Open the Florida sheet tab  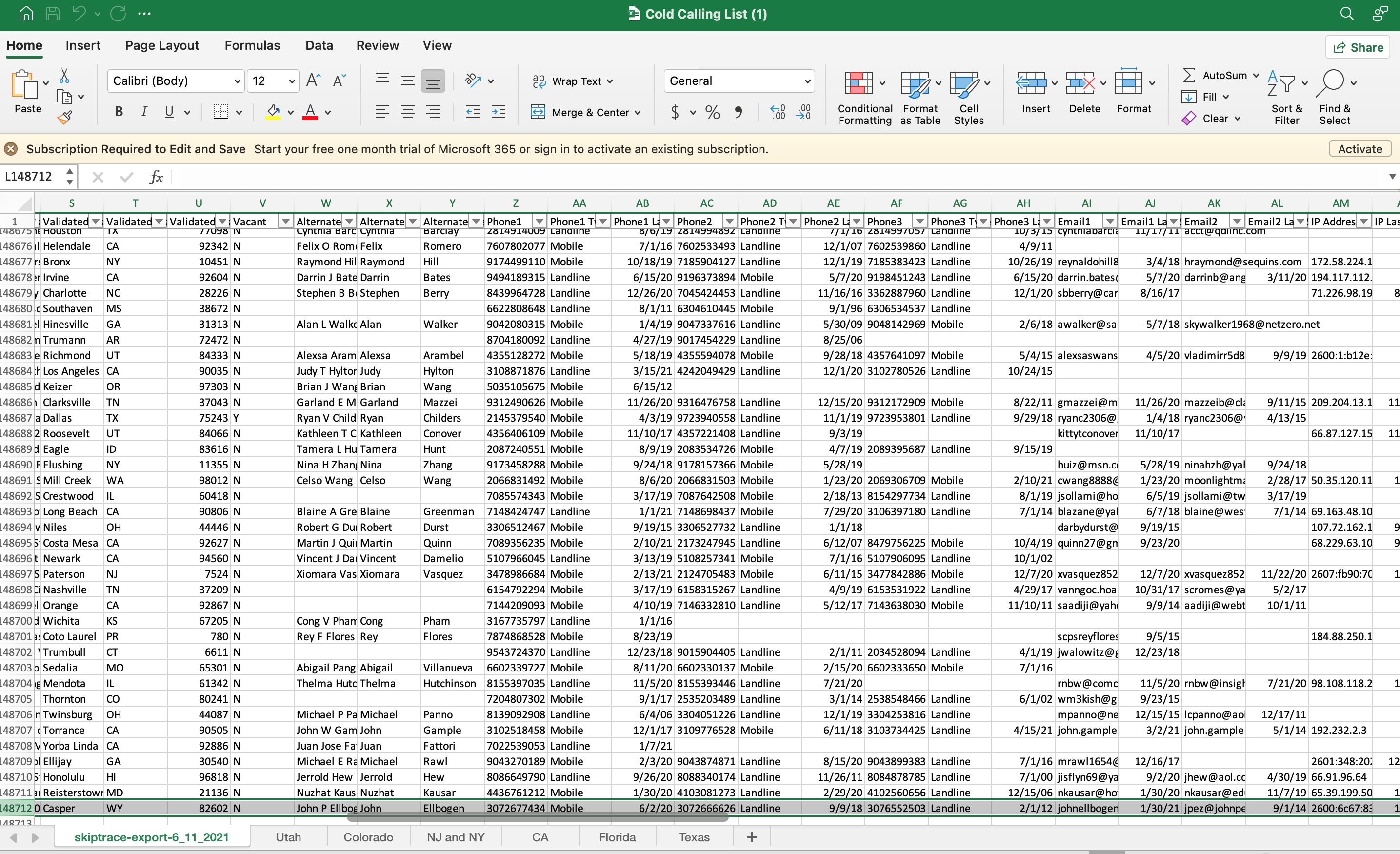[x=617, y=837]
